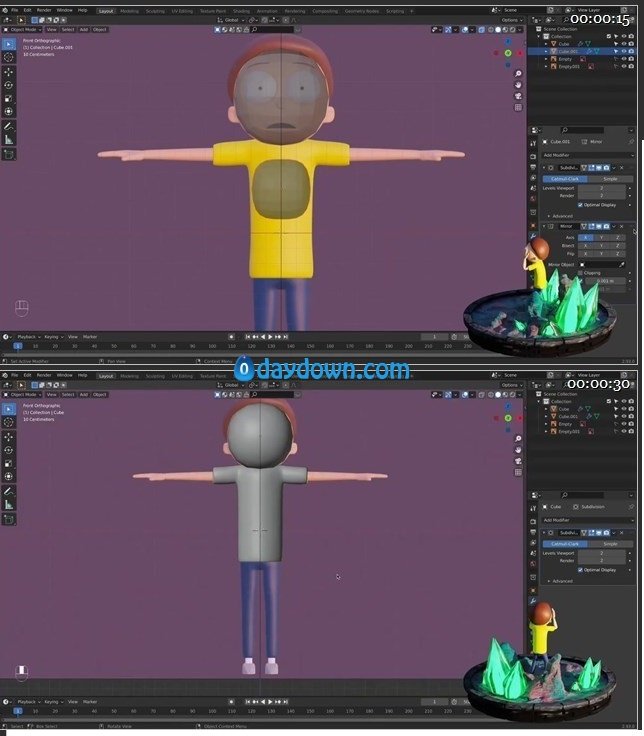Open the Object Mode dropdown in top frame

click(23, 30)
